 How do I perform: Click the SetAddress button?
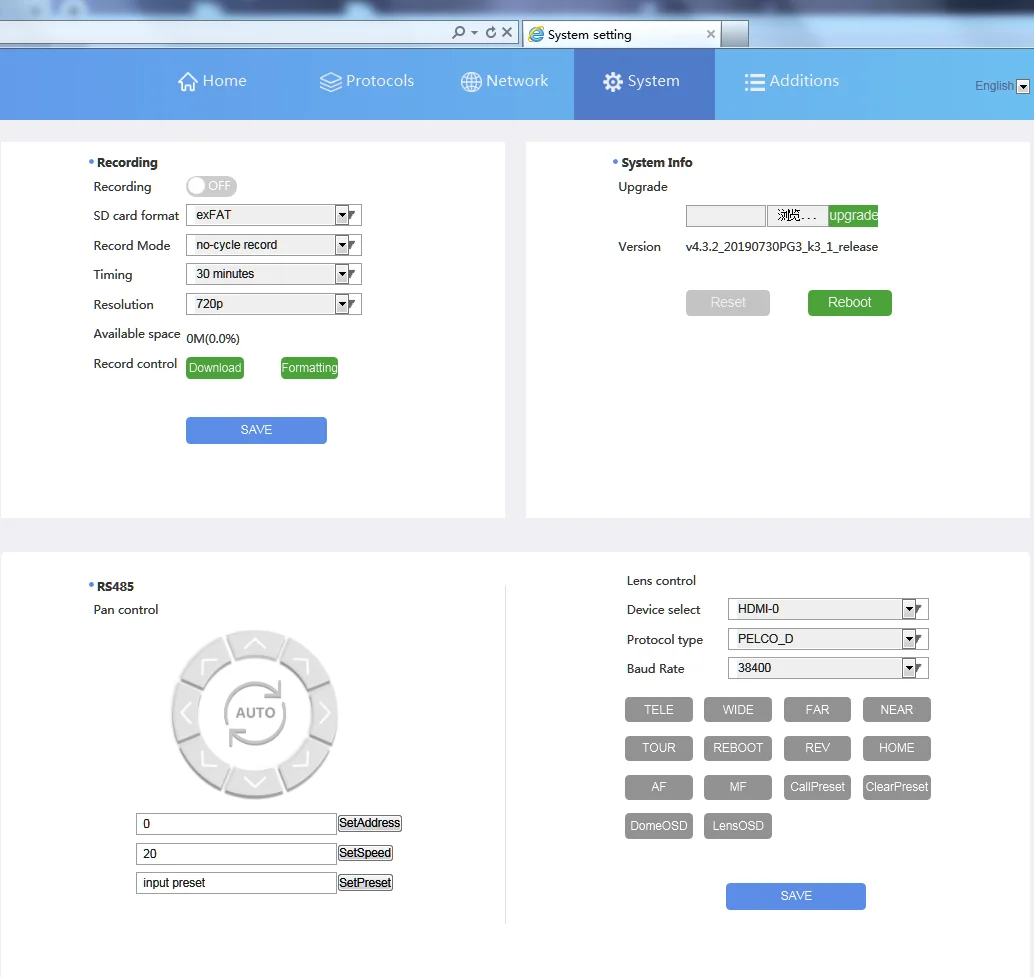pos(369,823)
